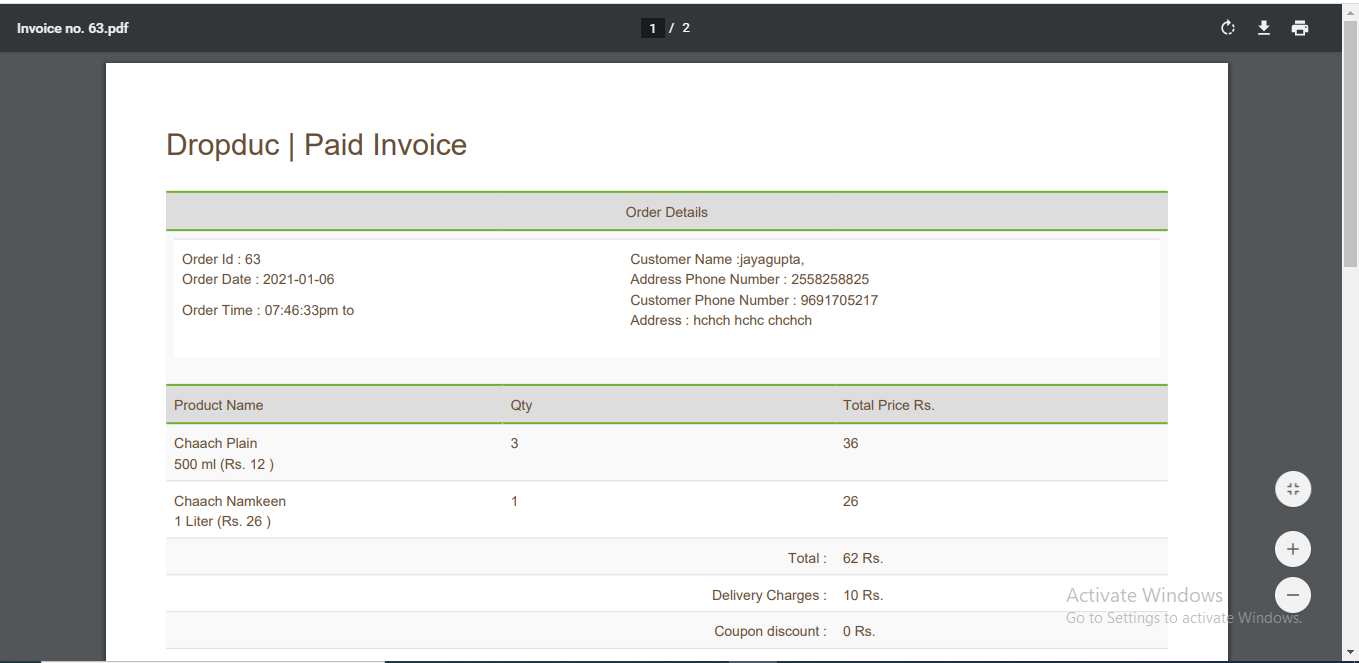Click the 'Qty' column header

(521, 405)
